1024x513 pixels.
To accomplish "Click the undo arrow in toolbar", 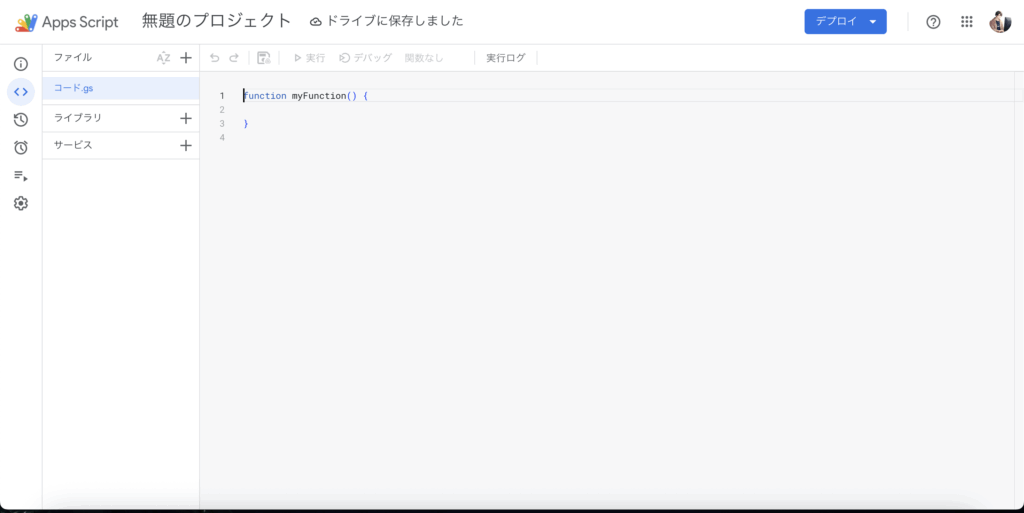I will pyautogui.click(x=214, y=58).
